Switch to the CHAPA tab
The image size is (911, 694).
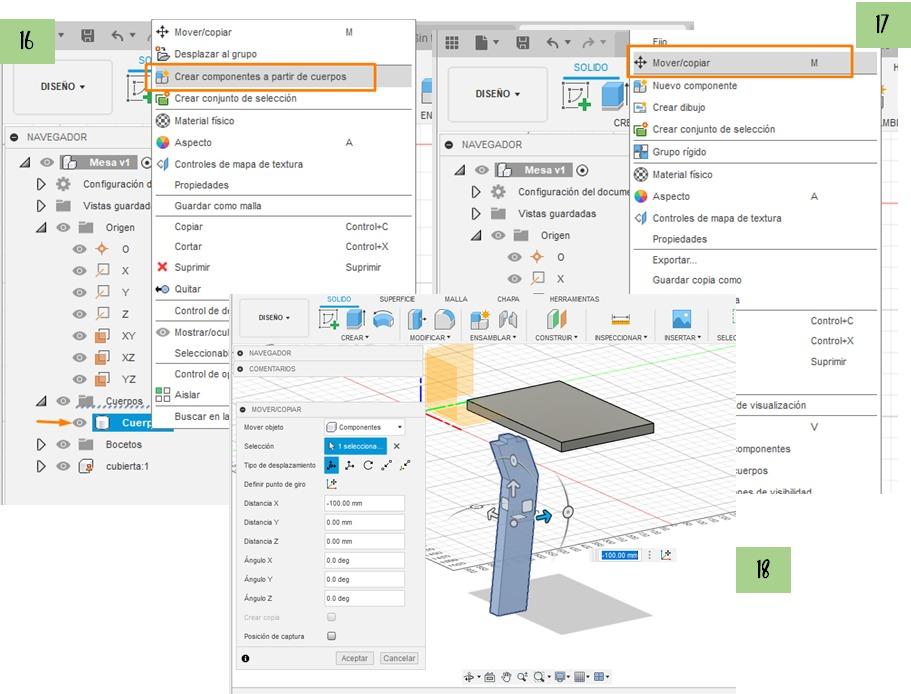pyautogui.click(x=508, y=299)
